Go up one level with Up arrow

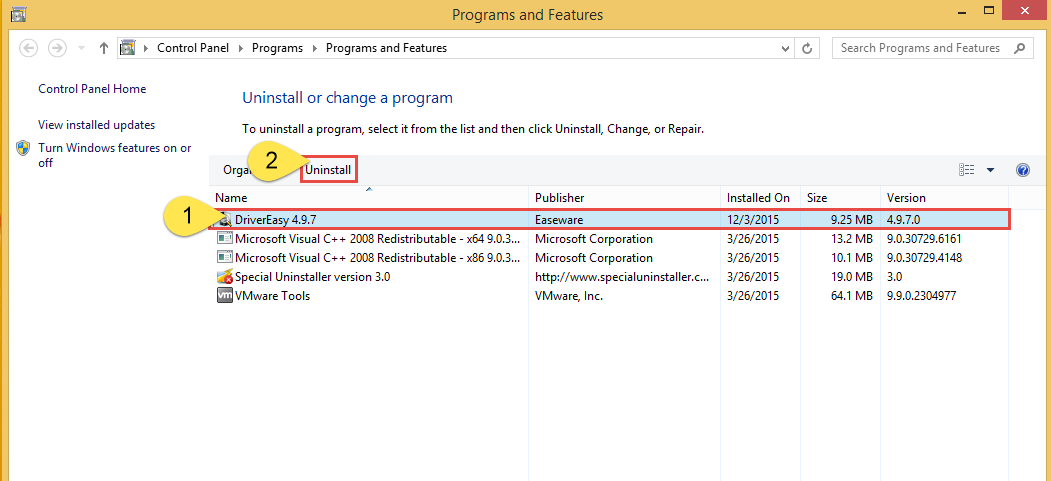[x=103, y=48]
